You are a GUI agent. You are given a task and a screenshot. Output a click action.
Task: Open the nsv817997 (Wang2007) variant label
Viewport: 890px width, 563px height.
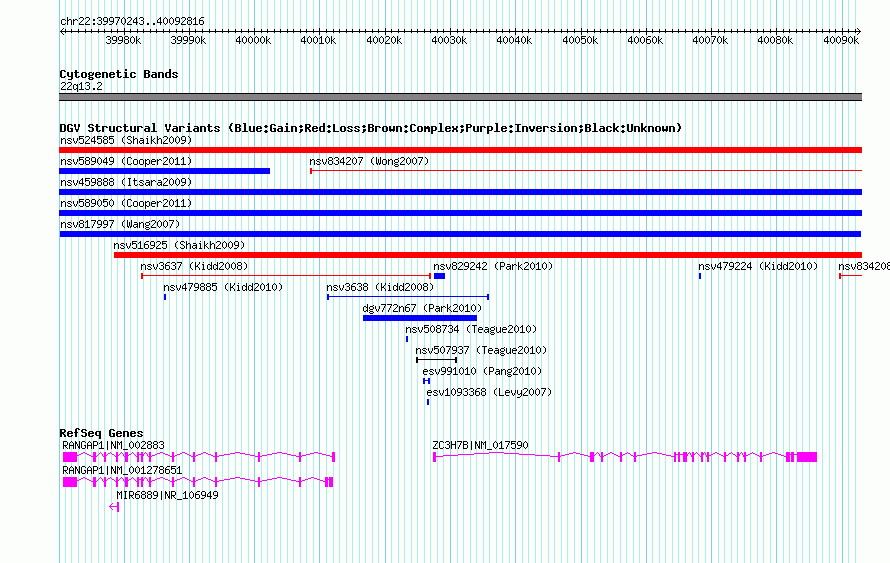(x=120, y=224)
